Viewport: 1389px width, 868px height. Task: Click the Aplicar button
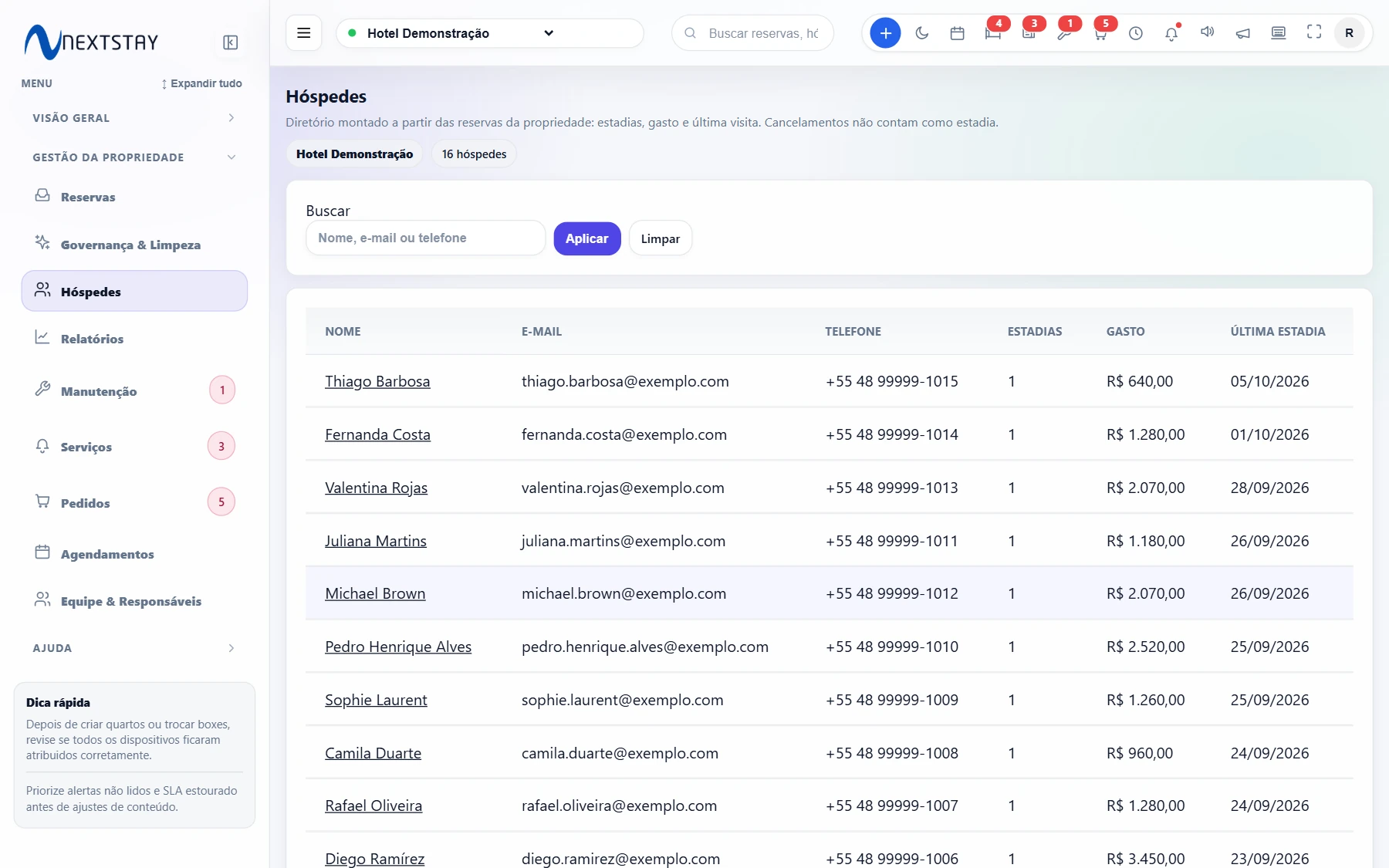[x=587, y=238]
